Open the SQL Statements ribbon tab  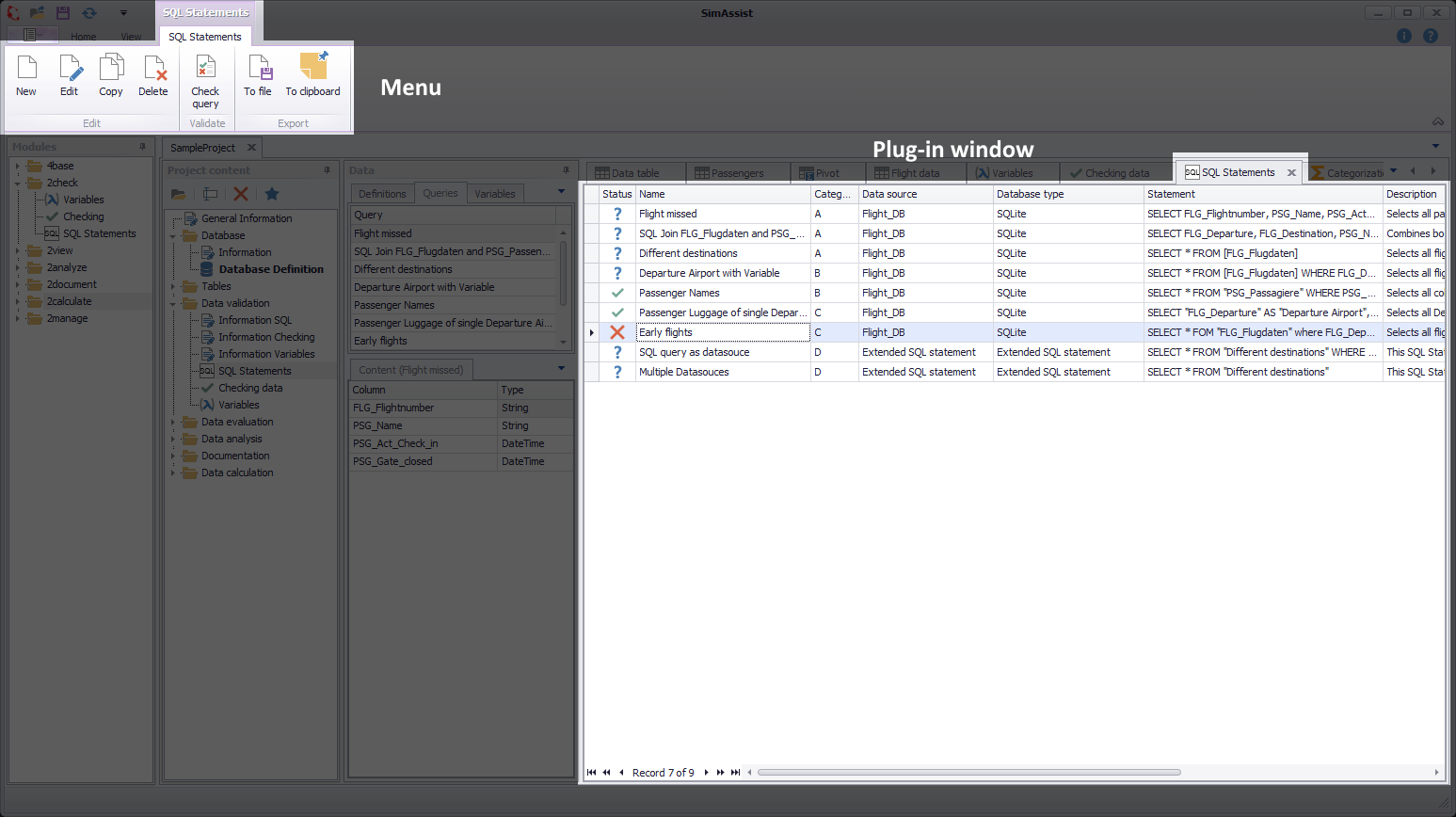point(205,37)
